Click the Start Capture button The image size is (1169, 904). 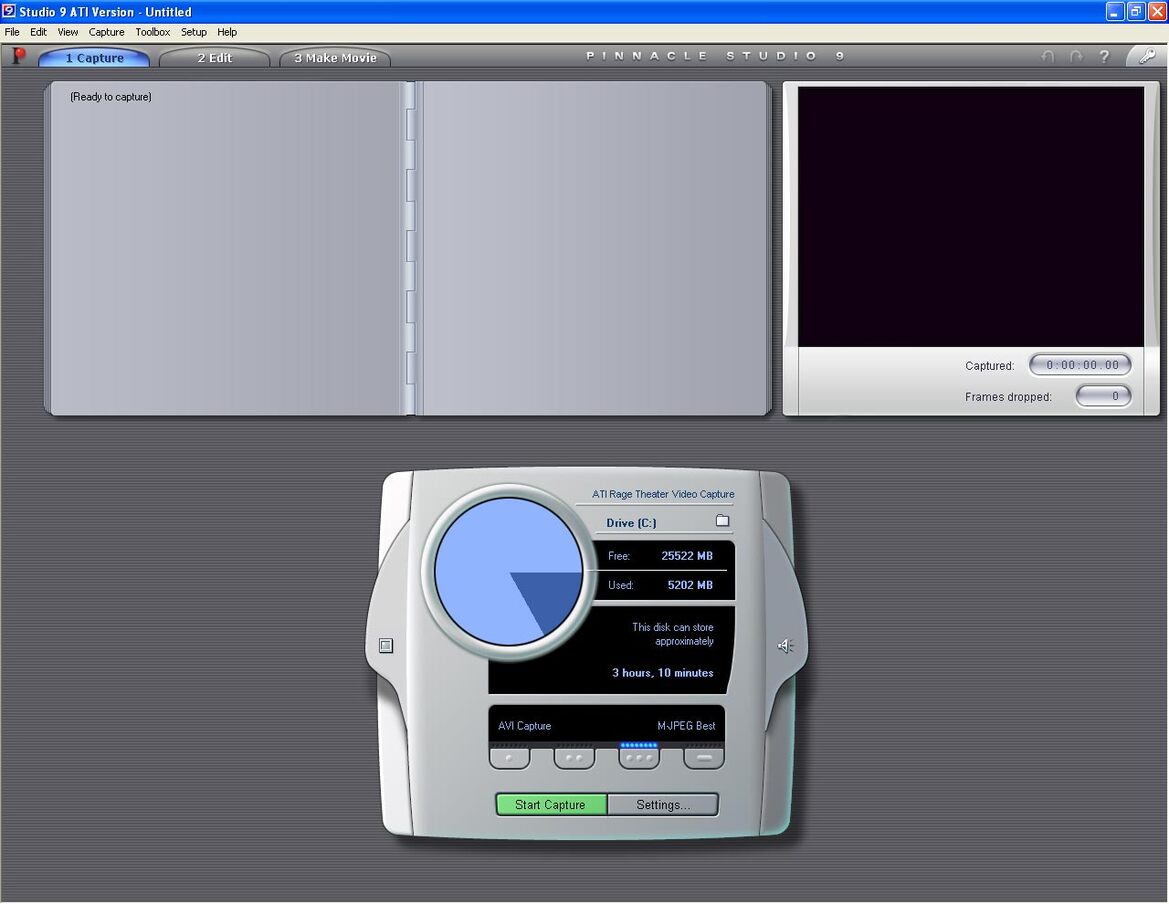(x=551, y=805)
